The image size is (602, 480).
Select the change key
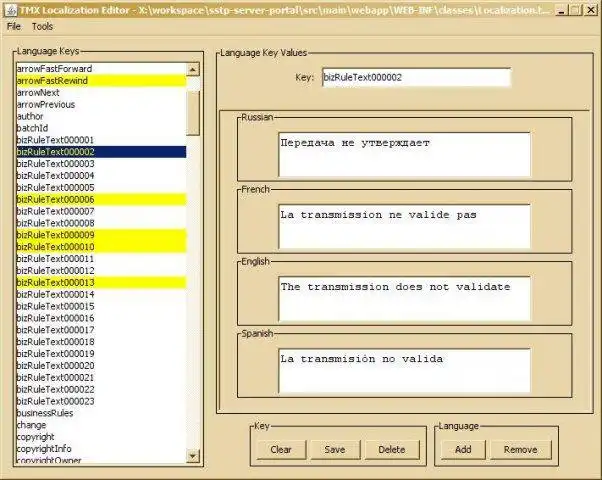101,425
